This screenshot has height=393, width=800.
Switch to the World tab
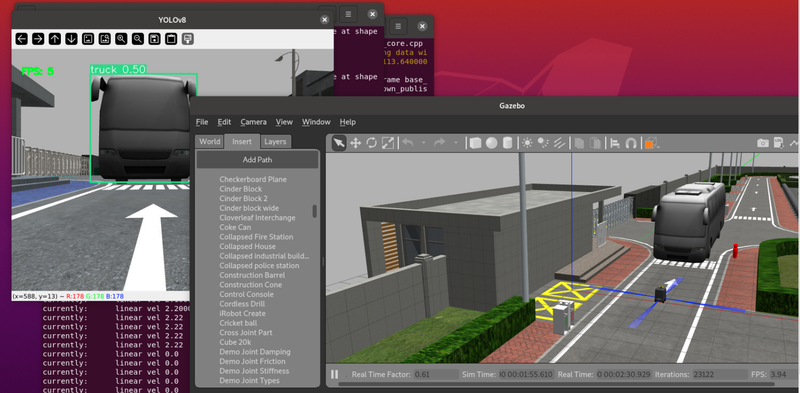tap(210, 141)
